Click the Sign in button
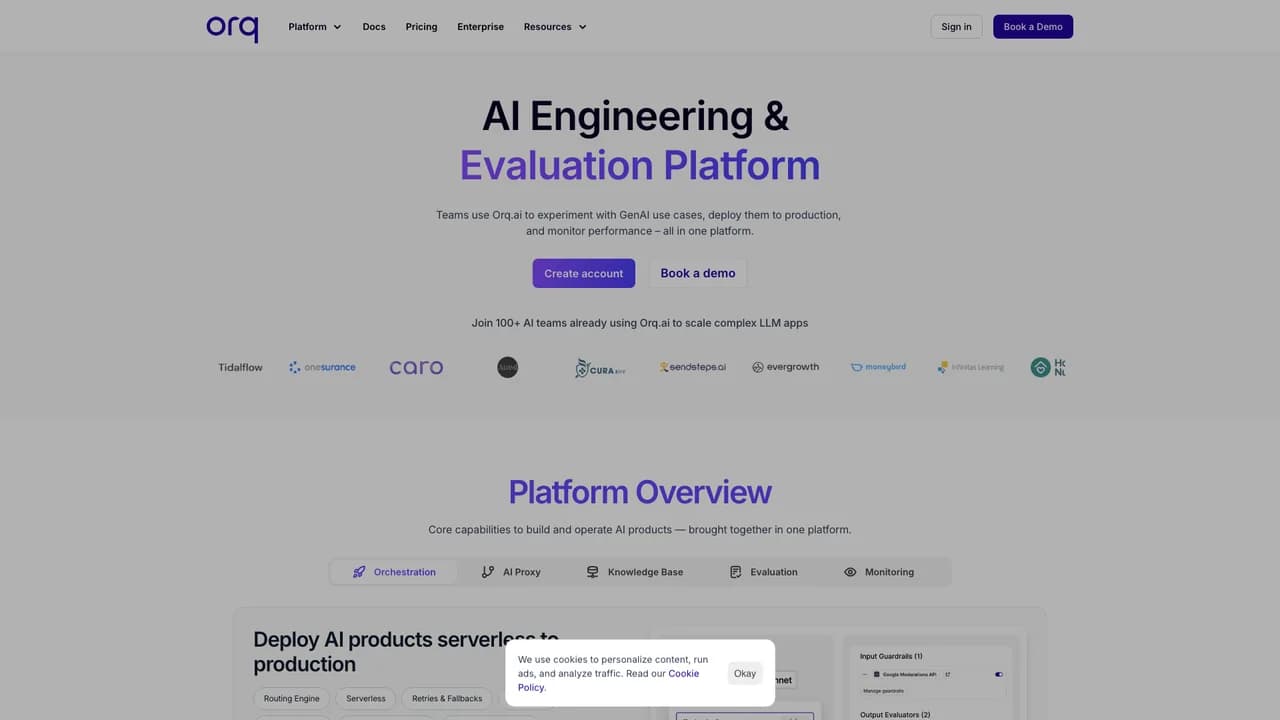The image size is (1280, 720). click(x=956, y=27)
